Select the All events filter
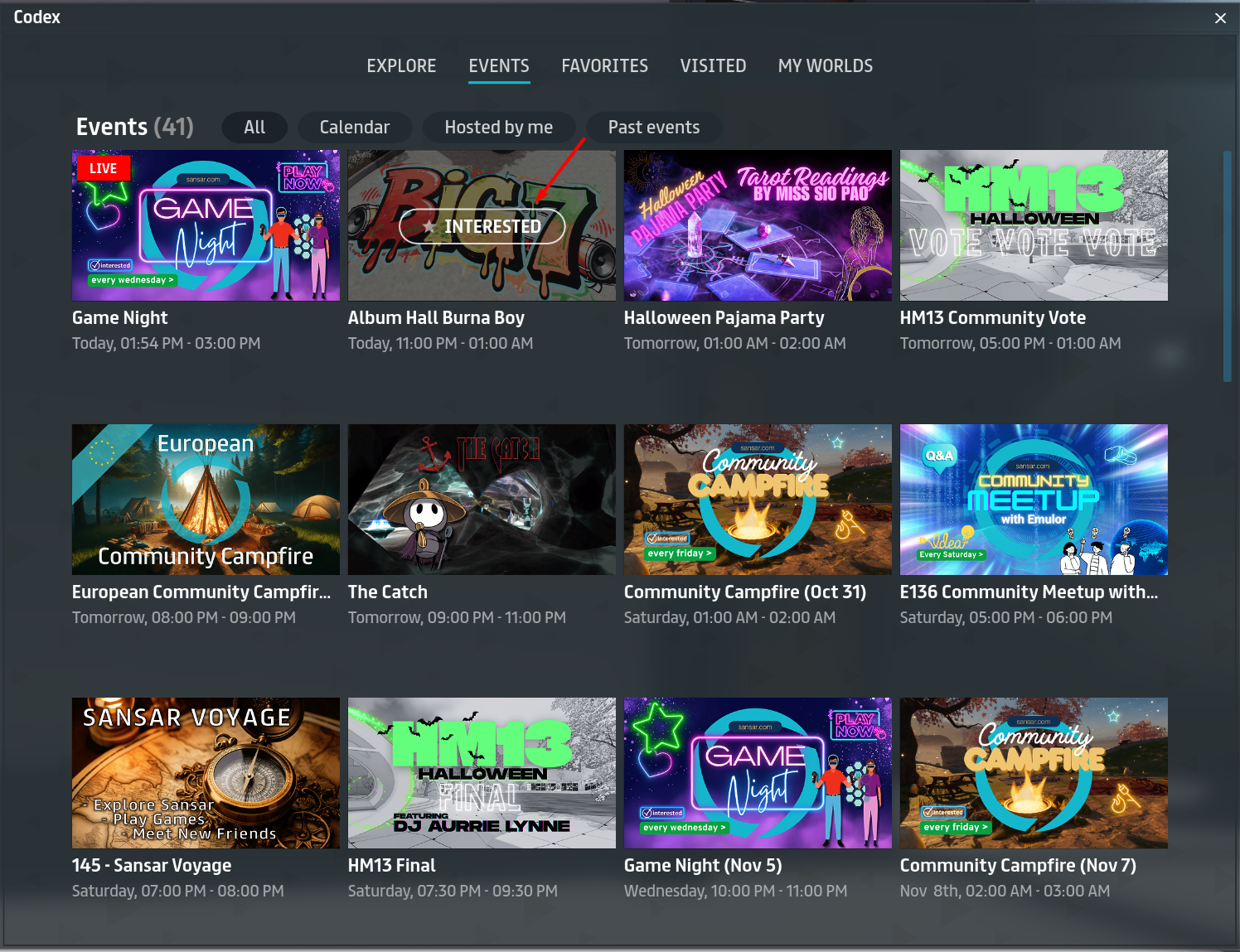 pos(254,128)
